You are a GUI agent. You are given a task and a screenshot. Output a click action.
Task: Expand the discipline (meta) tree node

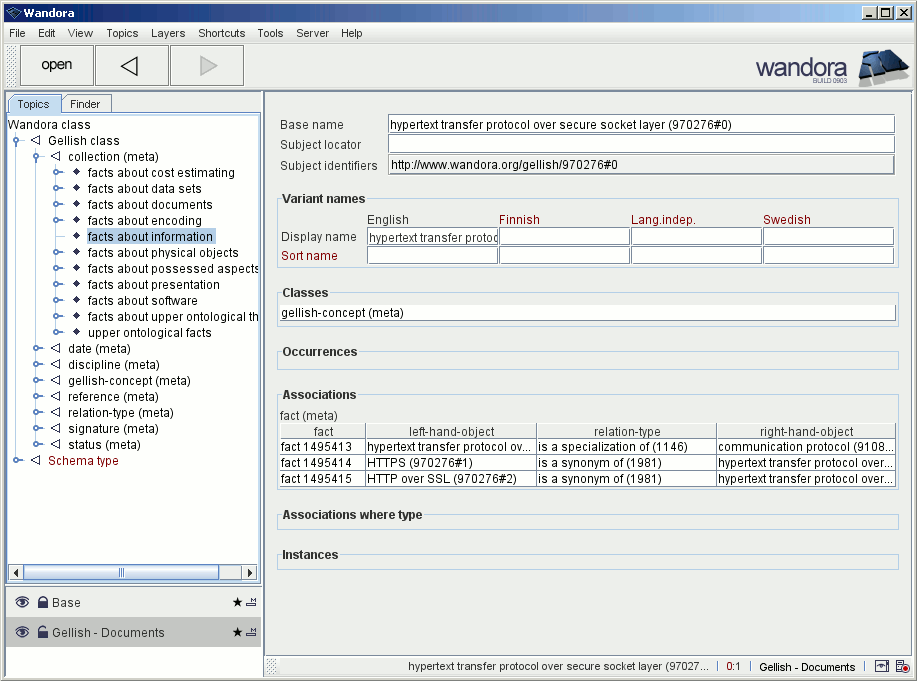click(36, 365)
